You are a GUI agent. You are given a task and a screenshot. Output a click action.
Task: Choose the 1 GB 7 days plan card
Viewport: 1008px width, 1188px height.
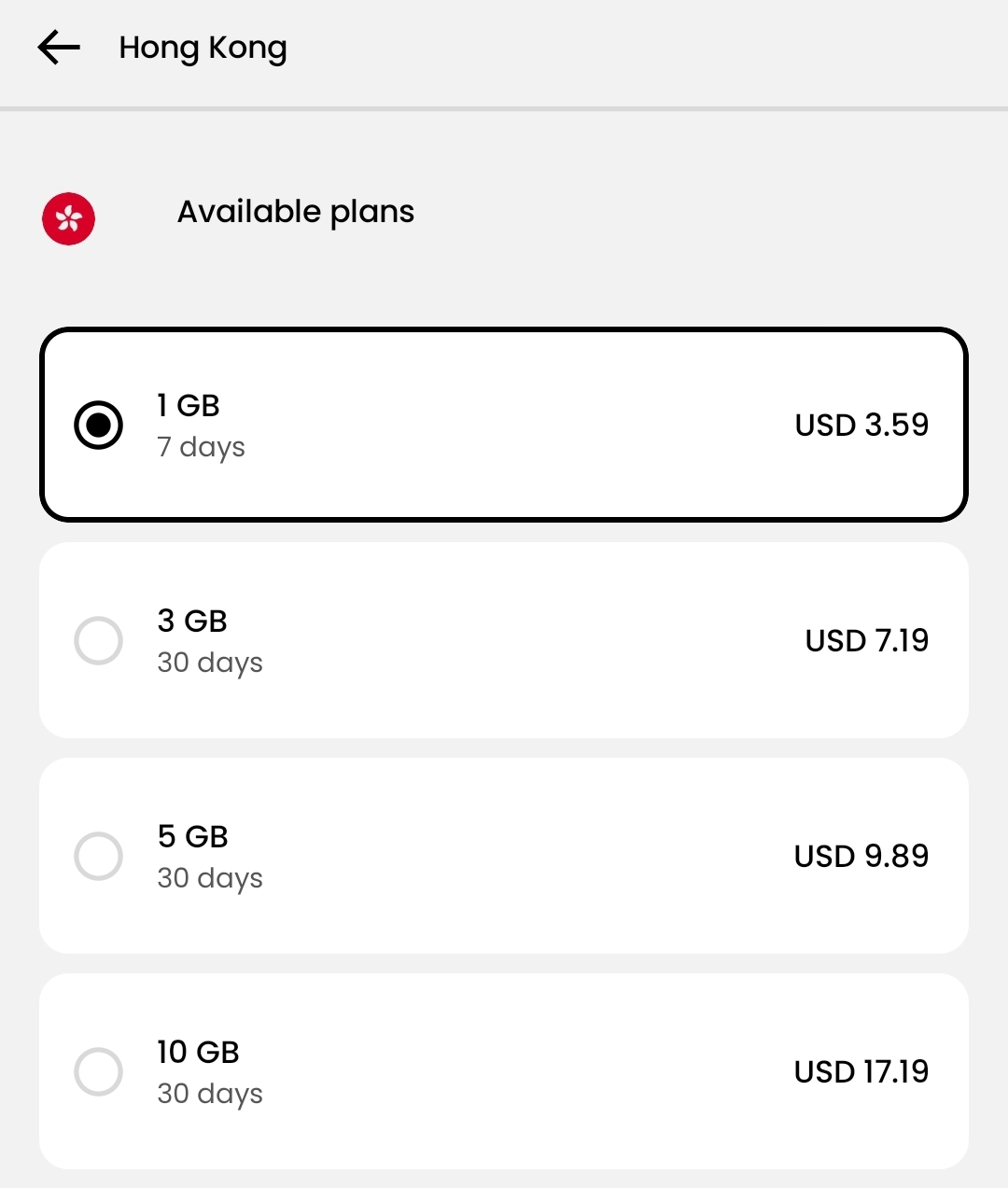(x=504, y=425)
